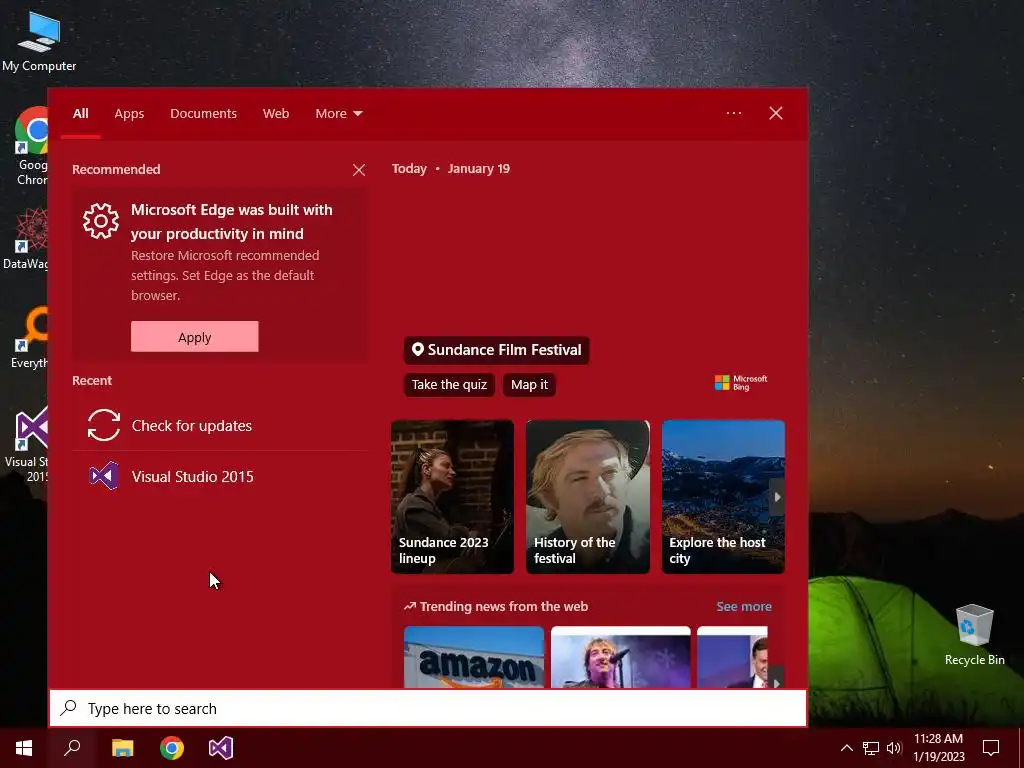Open the Windows Start menu
Image resolution: width=1024 pixels, height=768 pixels.
tap(24, 748)
